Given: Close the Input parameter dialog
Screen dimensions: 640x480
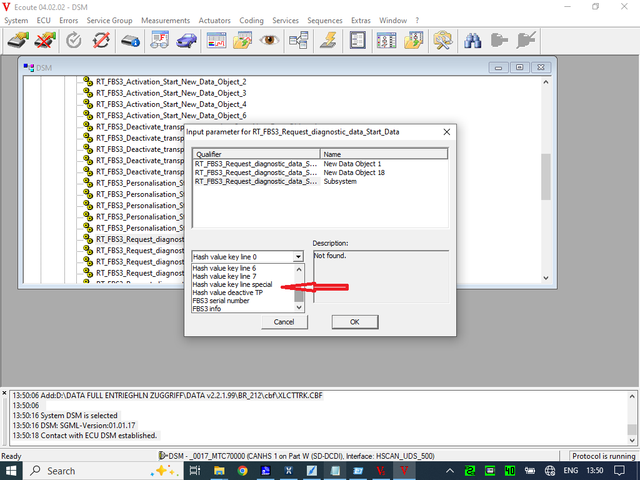Looking at the screenshot, I should point(447,132).
